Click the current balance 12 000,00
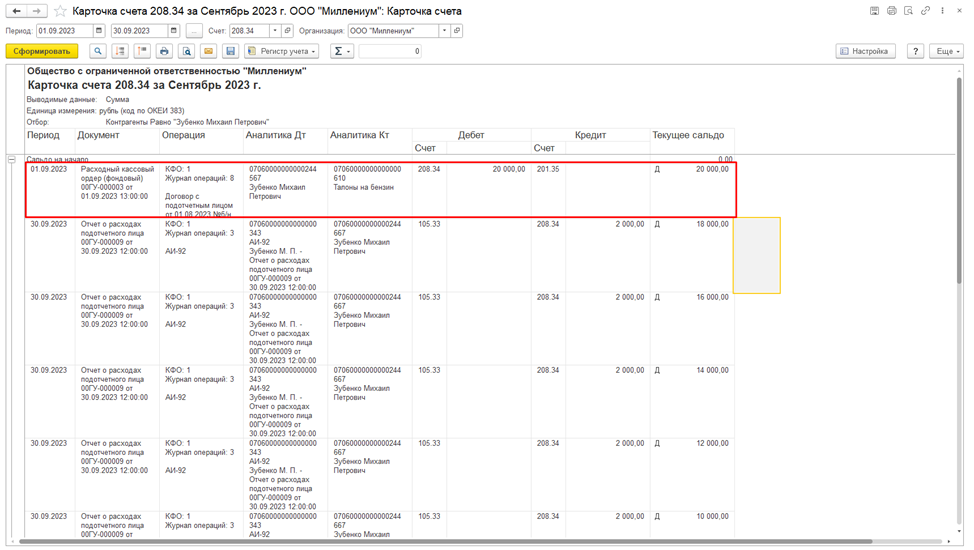Screen dimensions: 974x550 click(712, 444)
